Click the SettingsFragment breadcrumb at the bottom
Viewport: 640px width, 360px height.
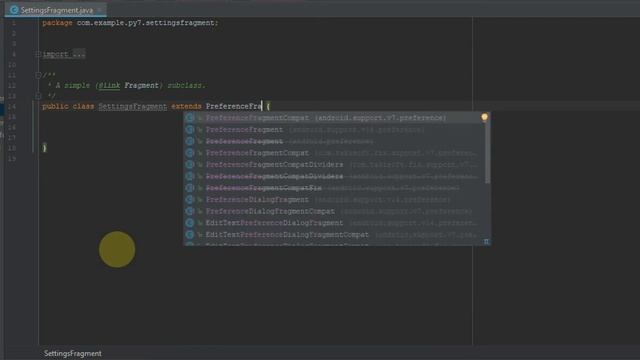(73, 353)
